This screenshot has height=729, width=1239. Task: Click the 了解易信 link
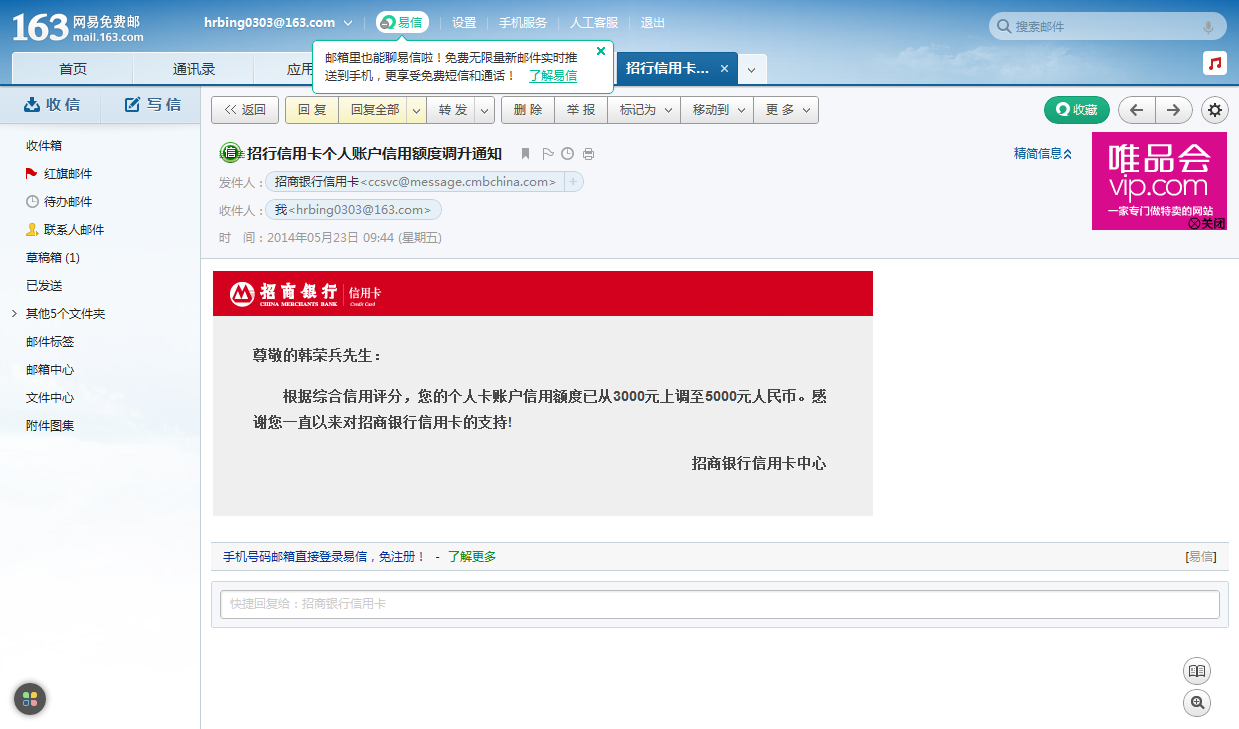(x=553, y=75)
